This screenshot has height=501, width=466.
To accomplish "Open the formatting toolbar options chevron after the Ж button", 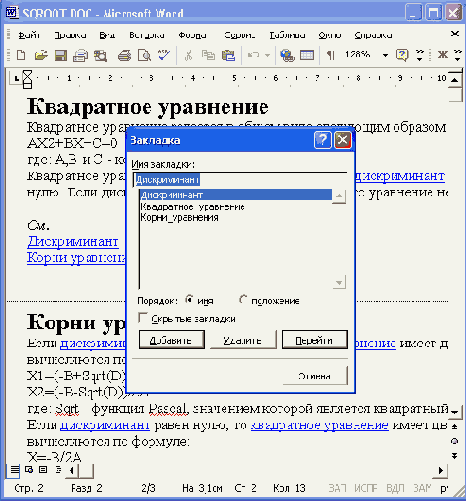I will (458, 55).
